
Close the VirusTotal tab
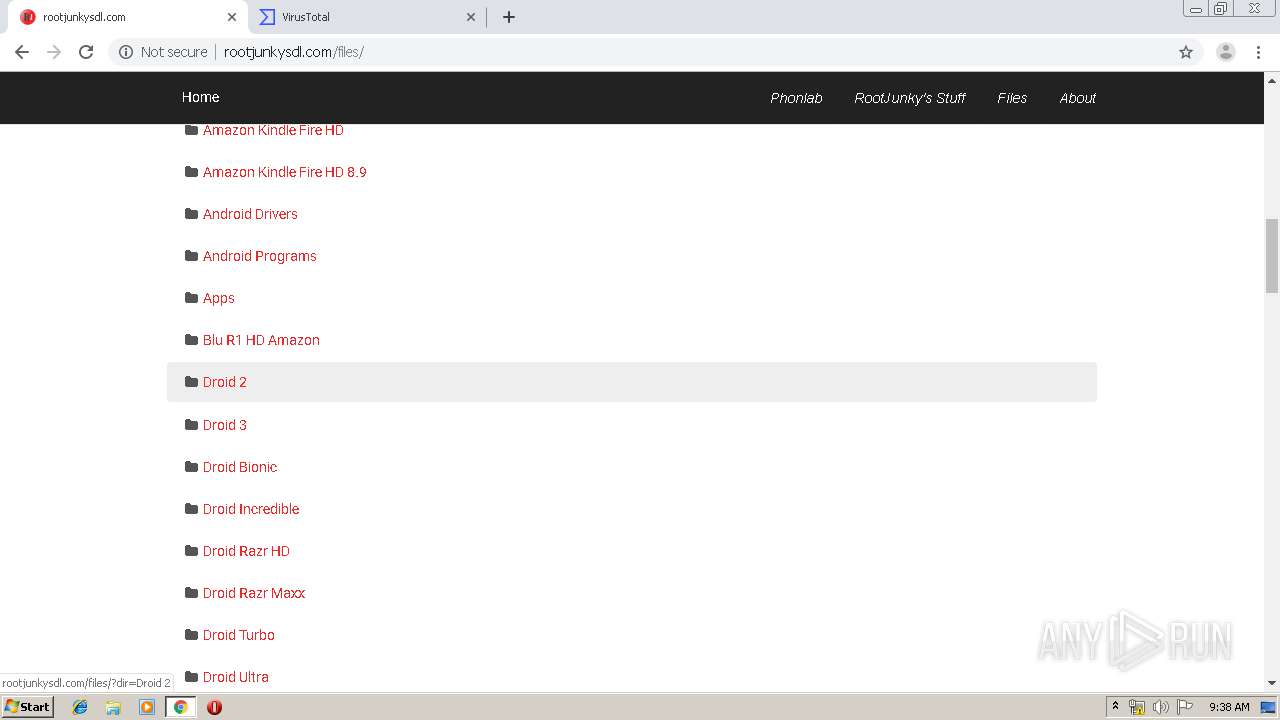click(472, 17)
